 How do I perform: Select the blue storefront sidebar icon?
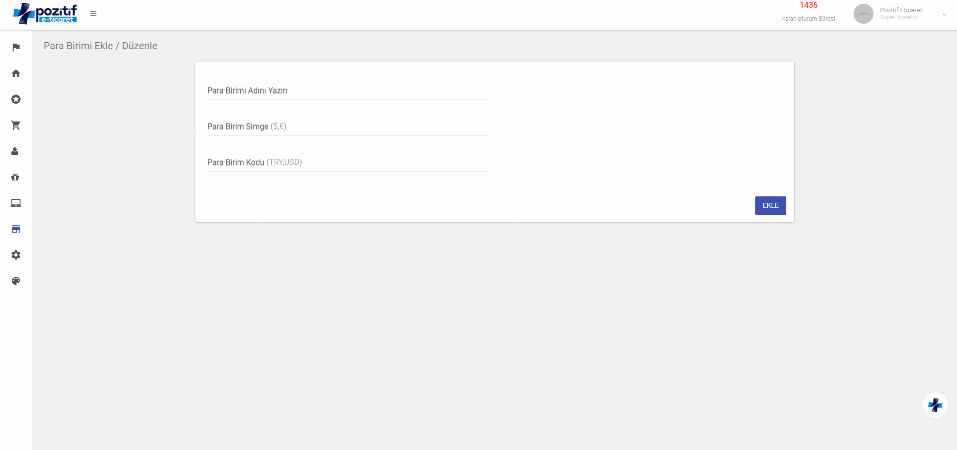point(16,229)
